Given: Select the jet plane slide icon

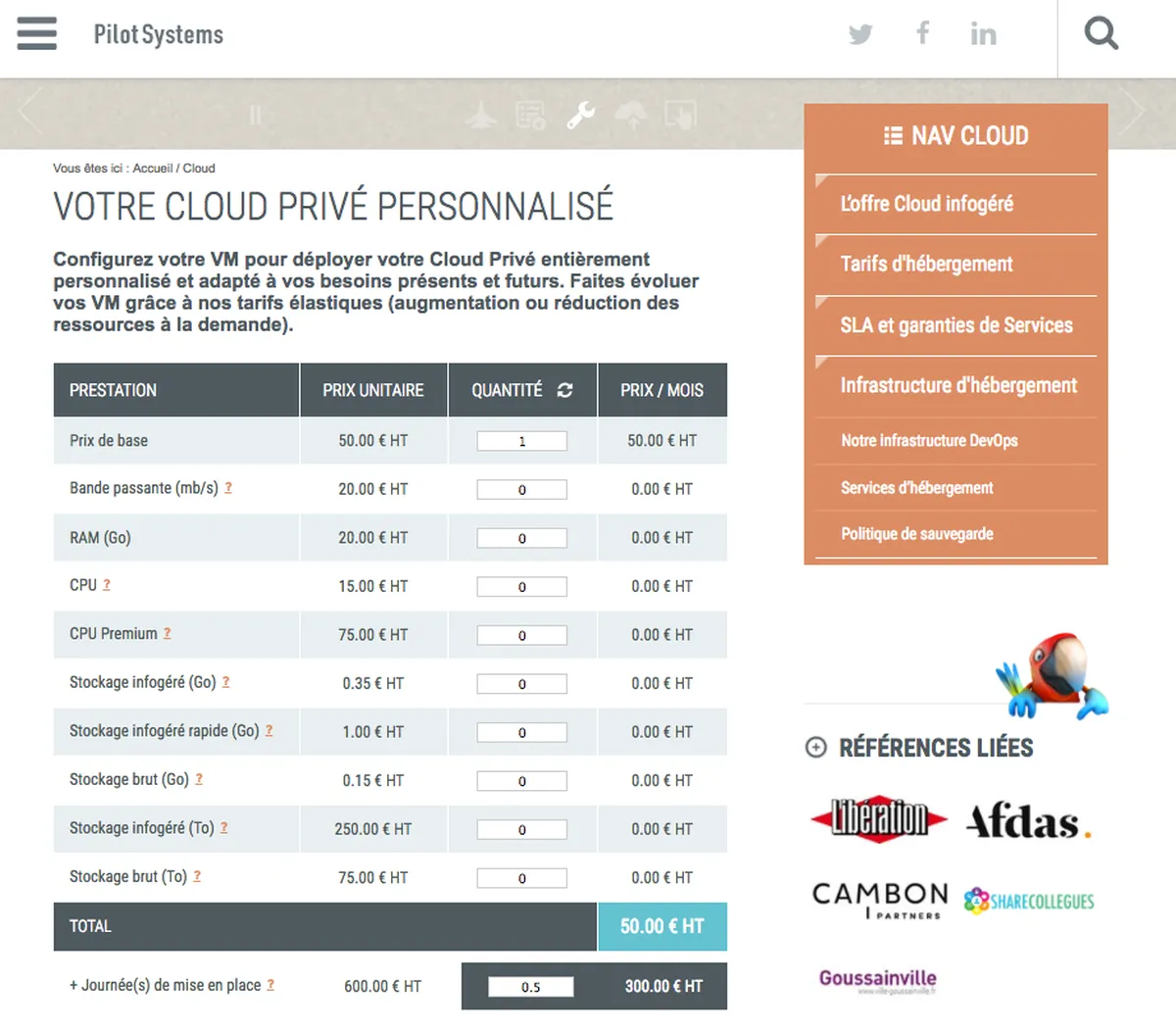Looking at the screenshot, I should coord(480,116).
